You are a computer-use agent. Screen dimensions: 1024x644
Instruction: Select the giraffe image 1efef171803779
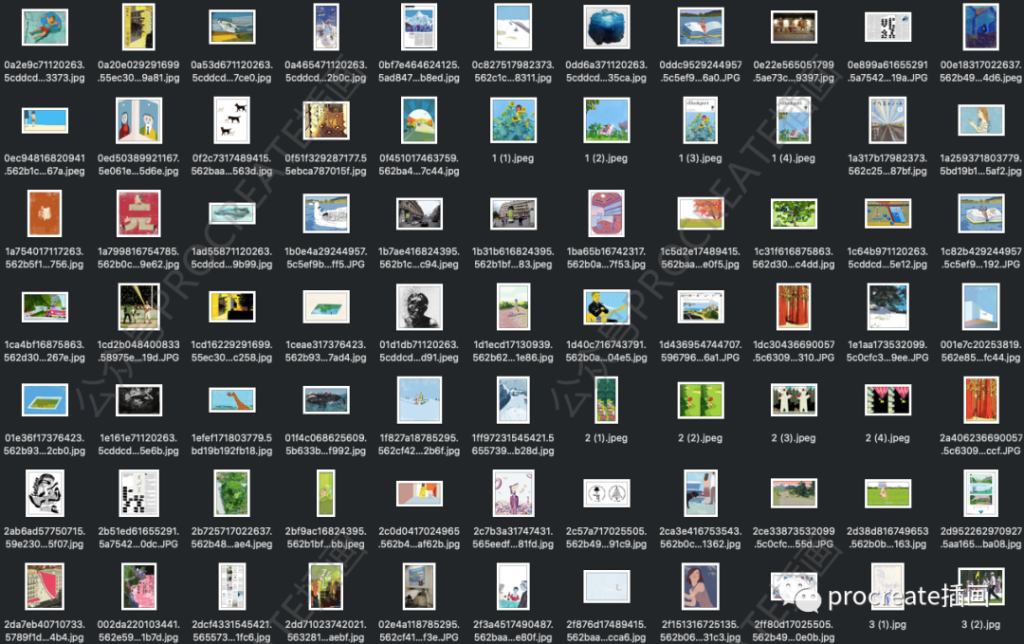tap(231, 401)
